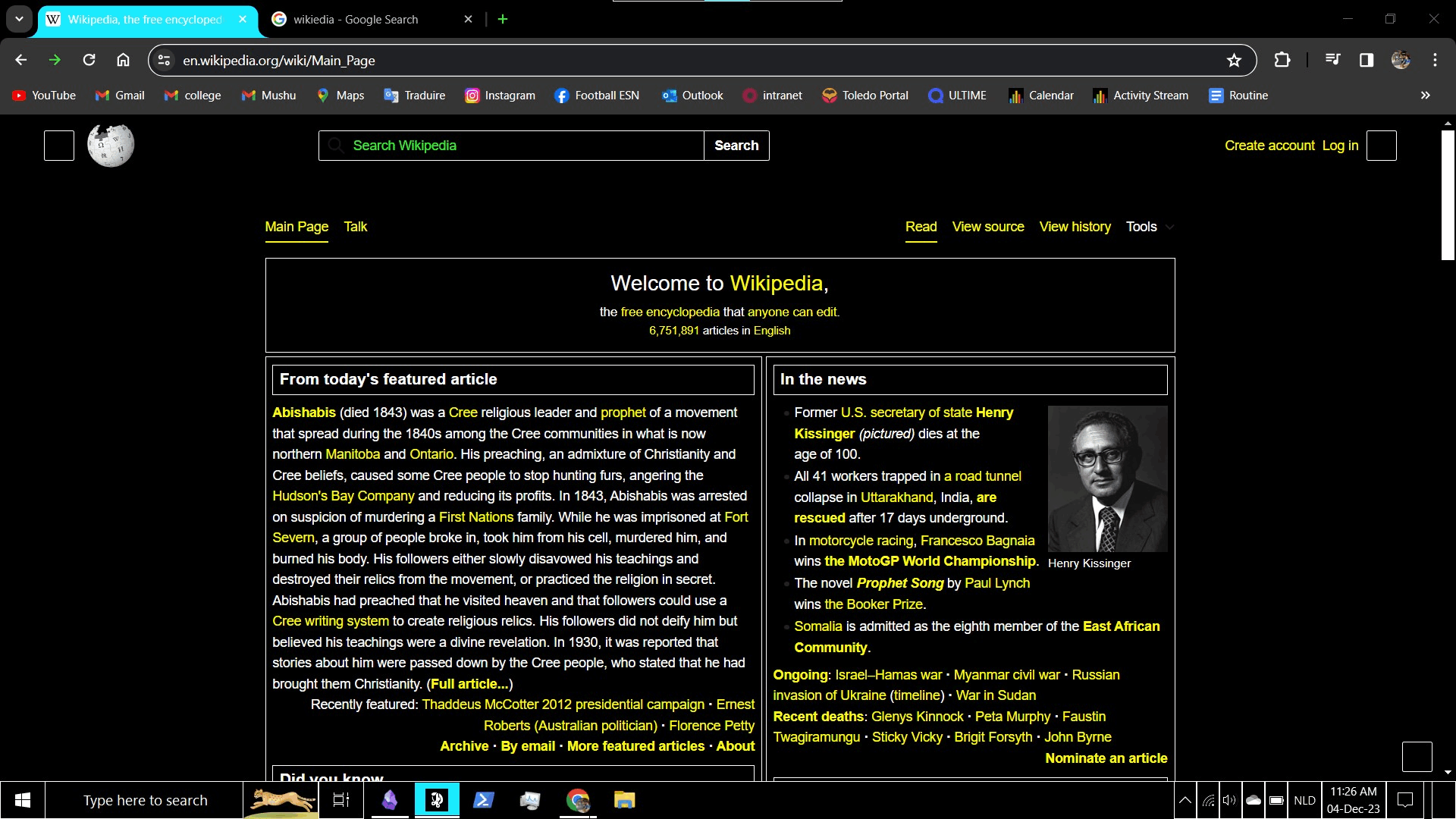Open media control icon in toolbar

tap(1332, 60)
